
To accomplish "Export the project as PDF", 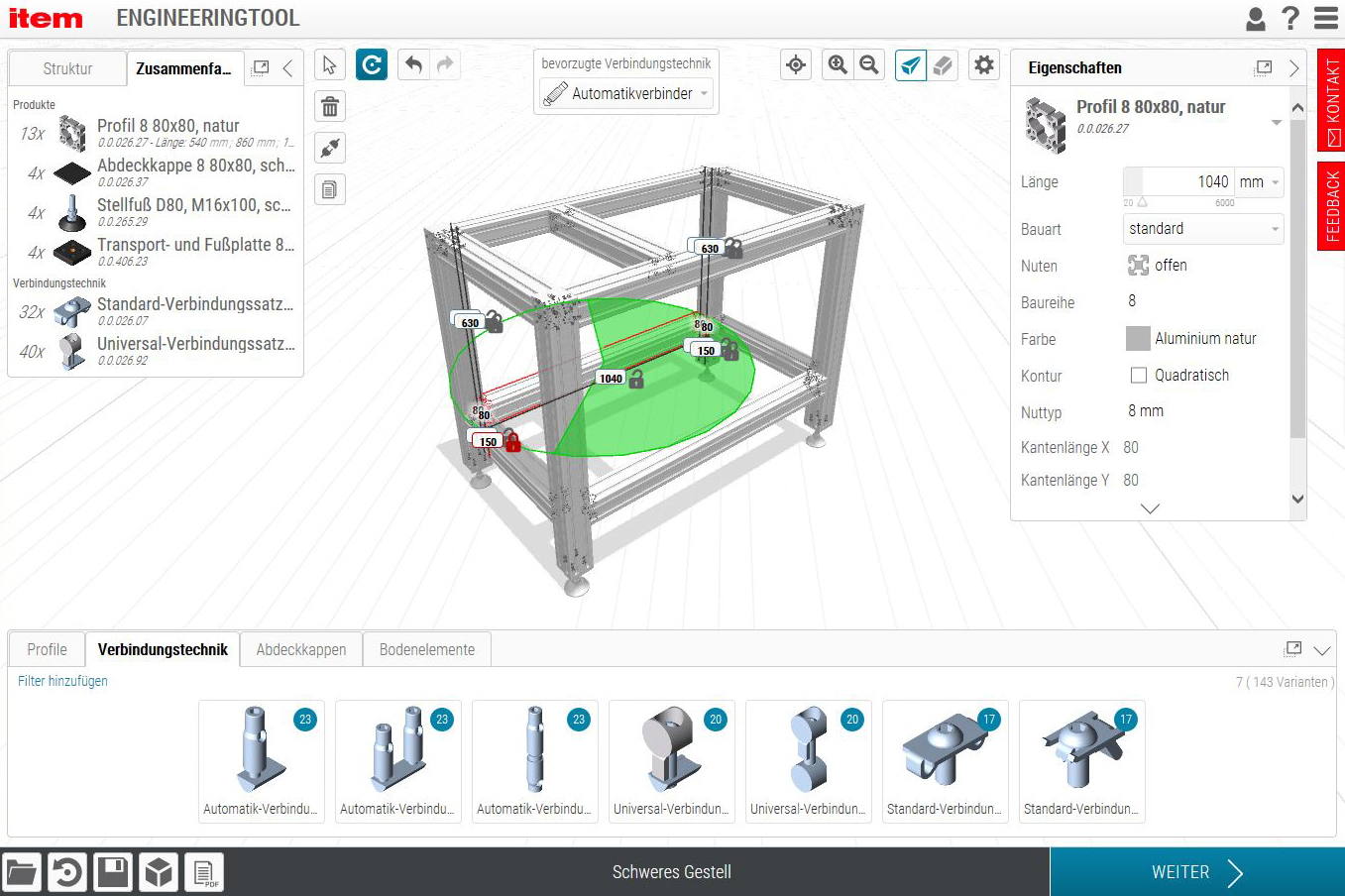I will [x=203, y=871].
